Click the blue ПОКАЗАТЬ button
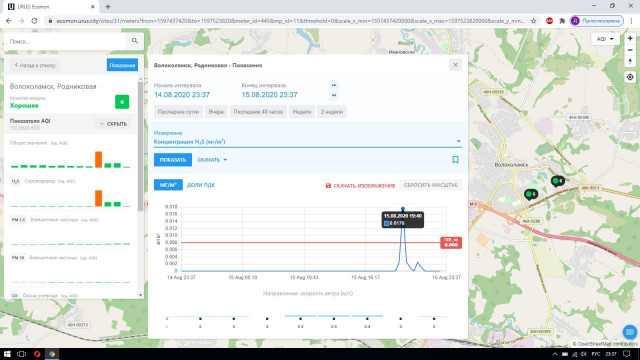This screenshot has width=640, height=360. [x=173, y=160]
